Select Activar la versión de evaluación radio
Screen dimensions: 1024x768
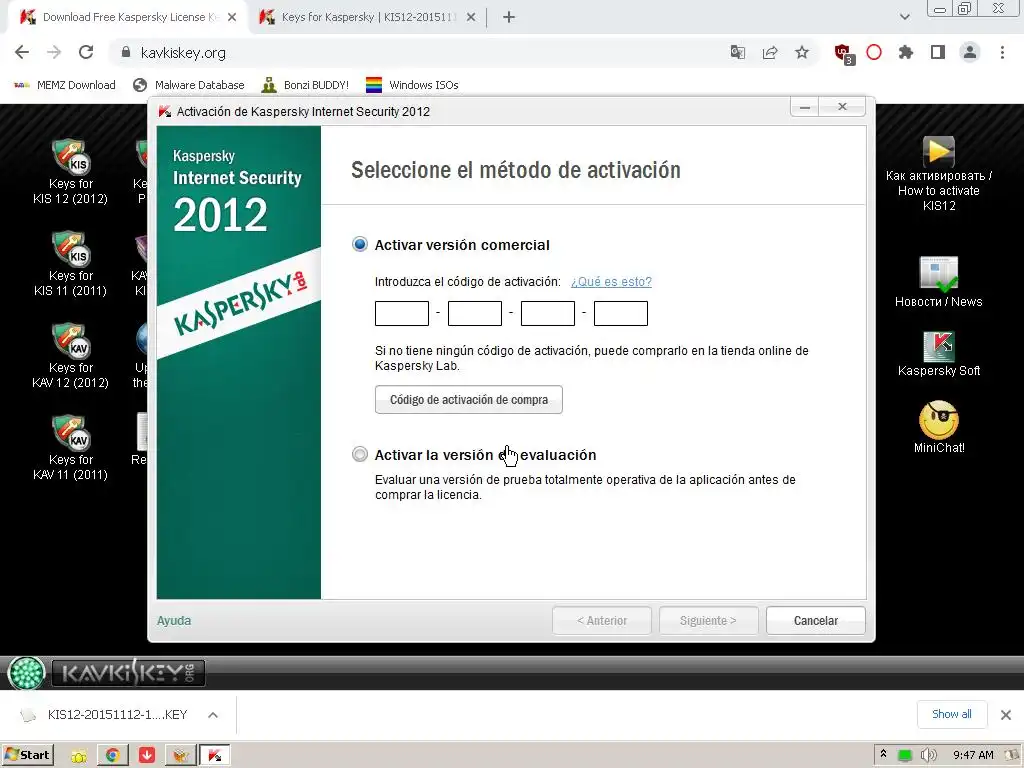coord(359,454)
